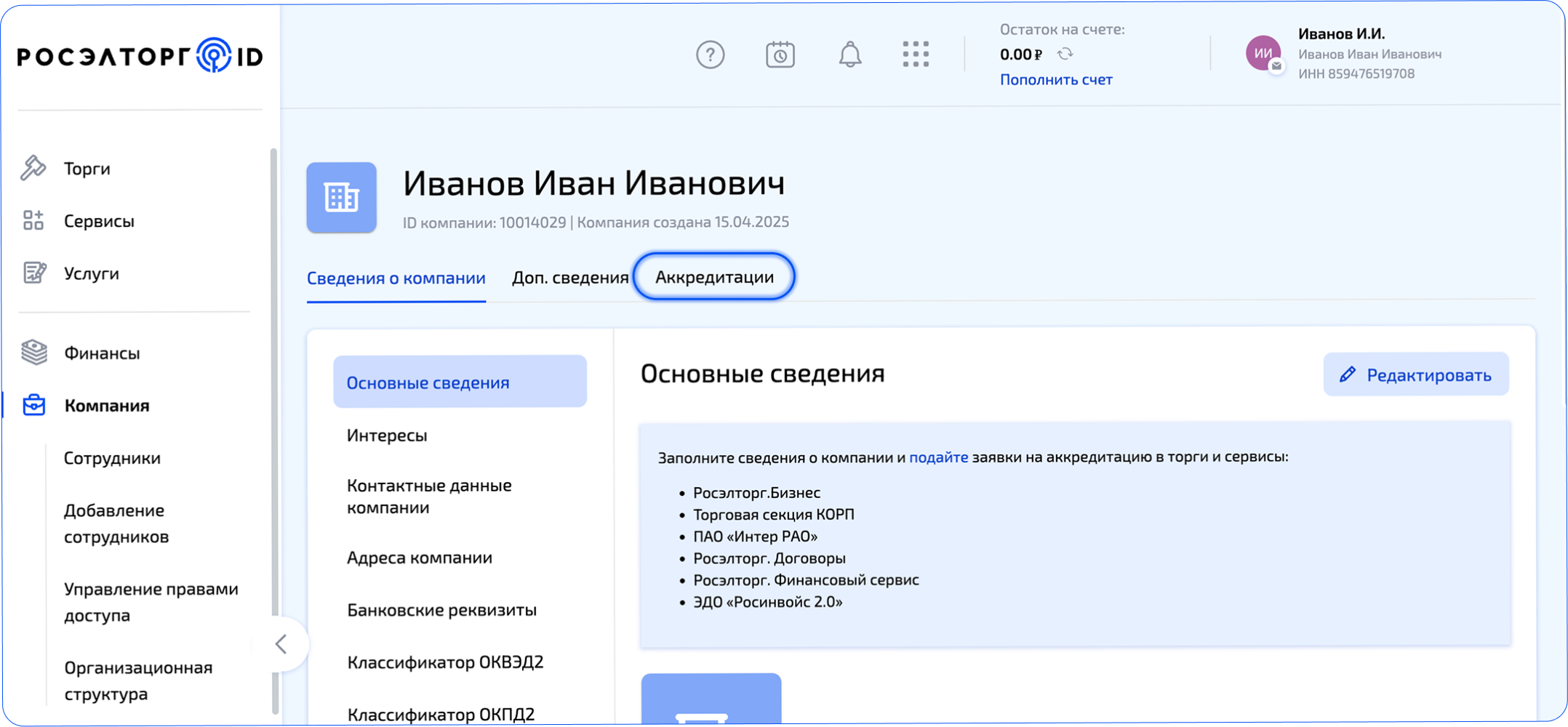Click the Иванов Иван Иванович page heading
The image size is (1568, 727).
[594, 182]
